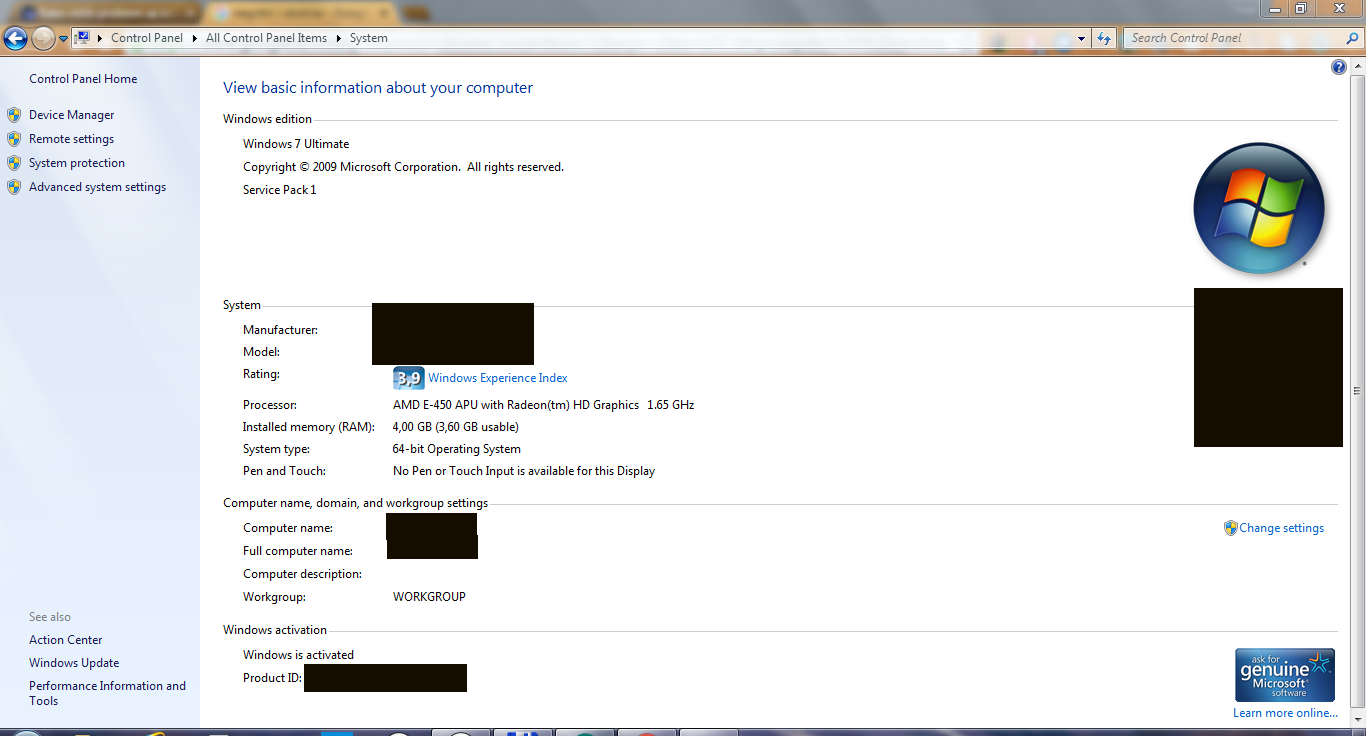This screenshot has width=1366, height=736.
Task: Click the search magnifier icon
Action: [x=1352, y=38]
